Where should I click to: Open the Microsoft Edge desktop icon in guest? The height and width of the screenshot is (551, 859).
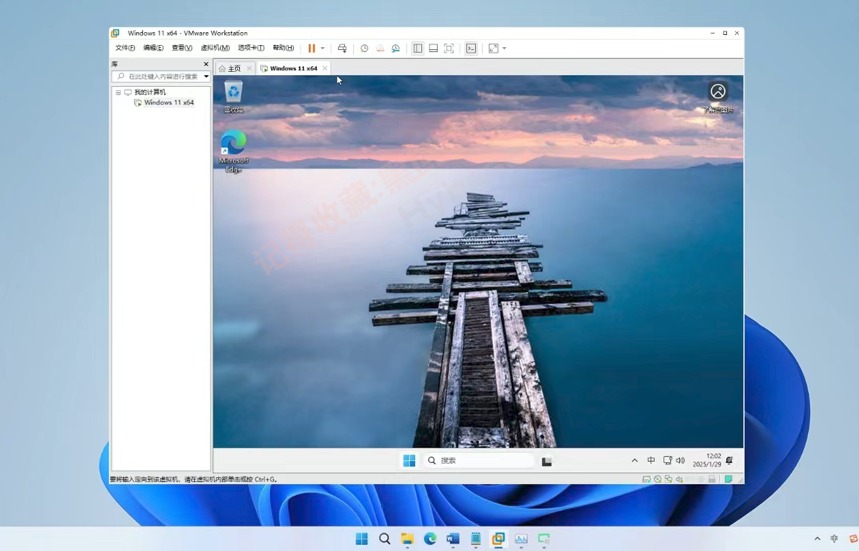tap(233, 144)
